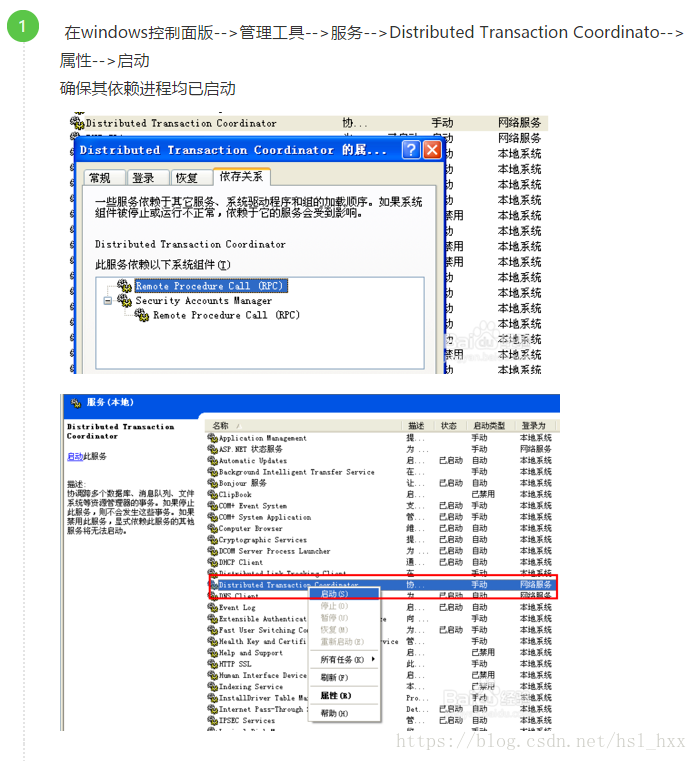Click the DCOM Server Process Launcher icon

pos(213,551)
